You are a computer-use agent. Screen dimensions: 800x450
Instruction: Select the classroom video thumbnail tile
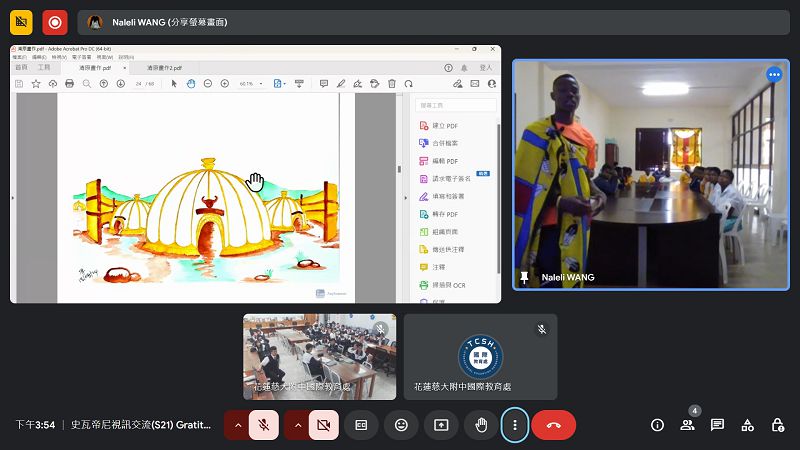[319, 357]
